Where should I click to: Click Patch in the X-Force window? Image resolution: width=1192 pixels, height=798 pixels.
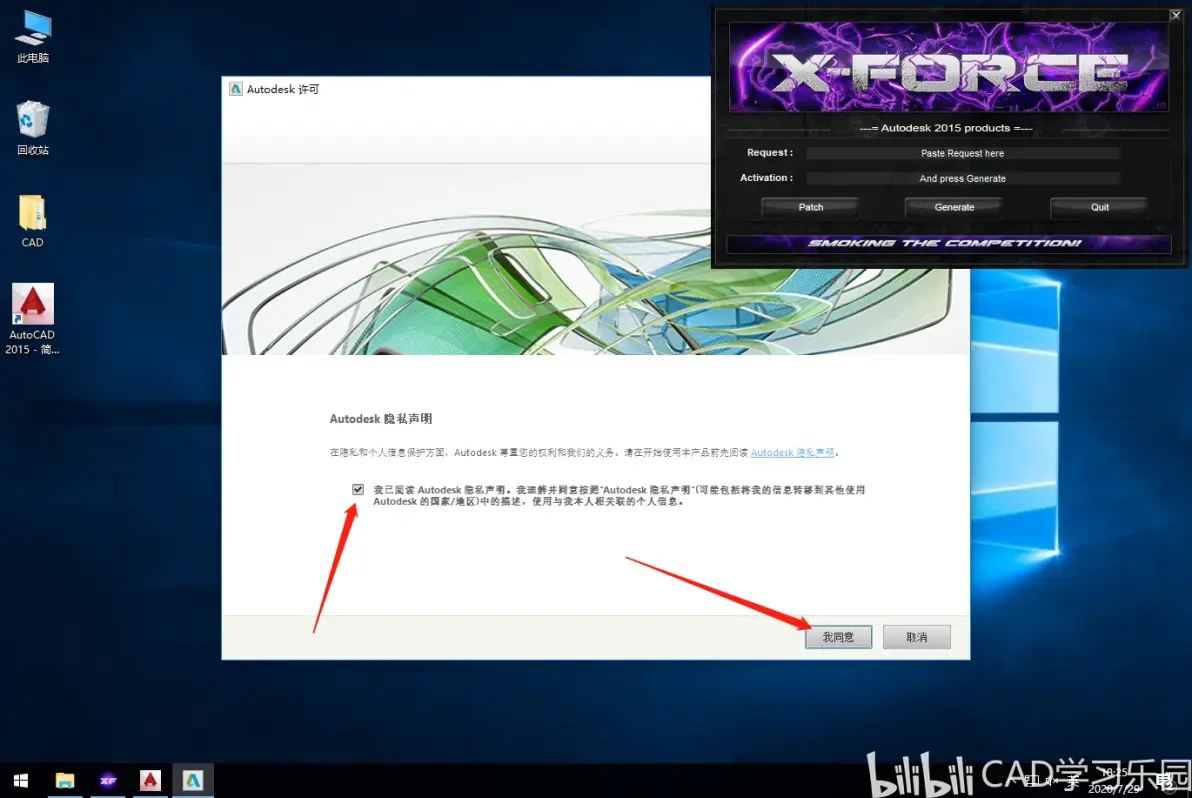pos(810,207)
